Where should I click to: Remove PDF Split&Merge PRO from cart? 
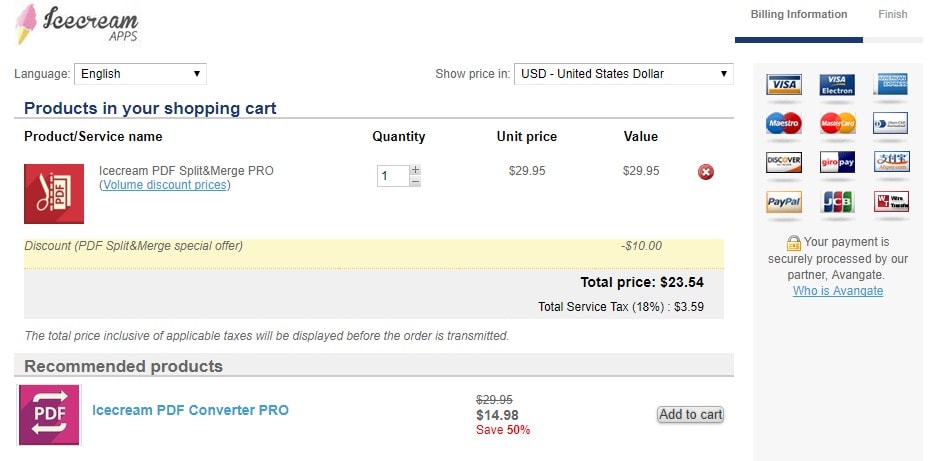(x=706, y=172)
